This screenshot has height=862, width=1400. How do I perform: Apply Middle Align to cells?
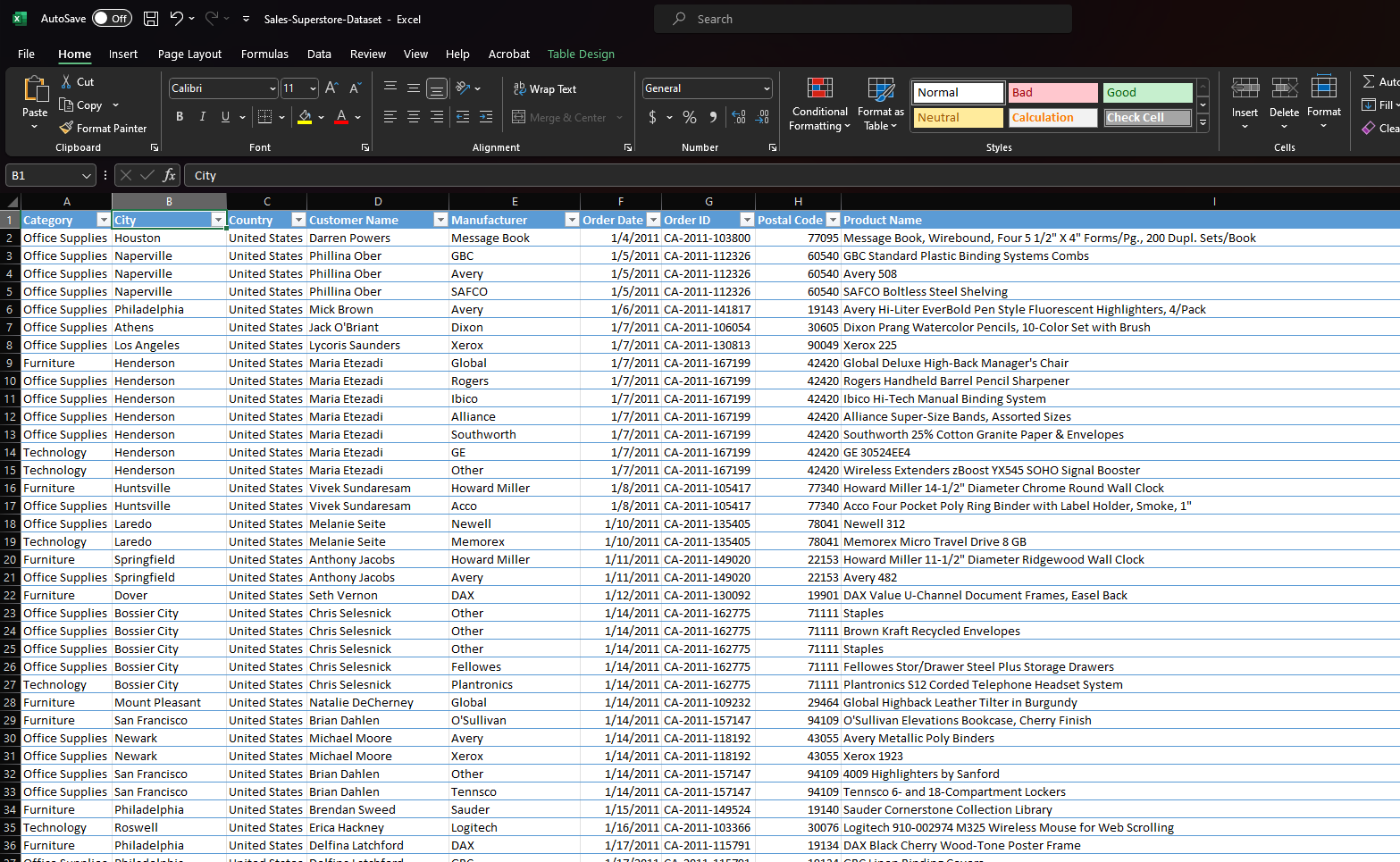(414, 88)
